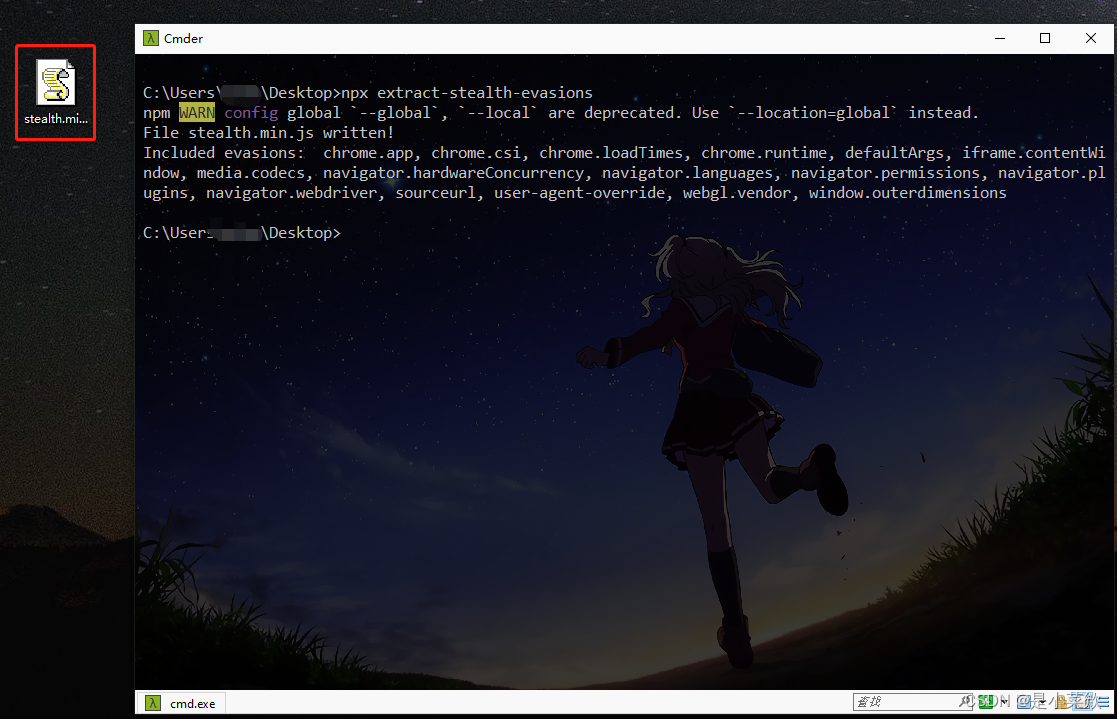Click the magnifier icon in search box
The height and width of the screenshot is (719, 1117).
tap(965, 702)
